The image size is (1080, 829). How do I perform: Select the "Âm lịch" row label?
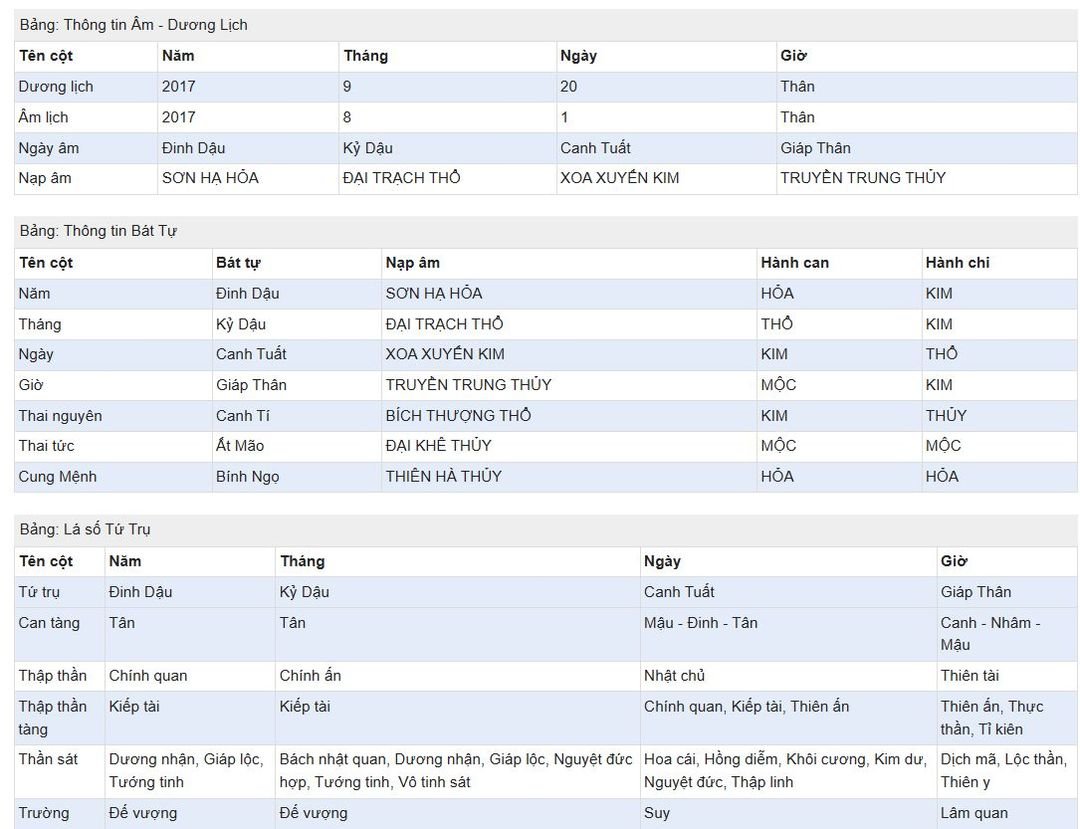point(44,117)
